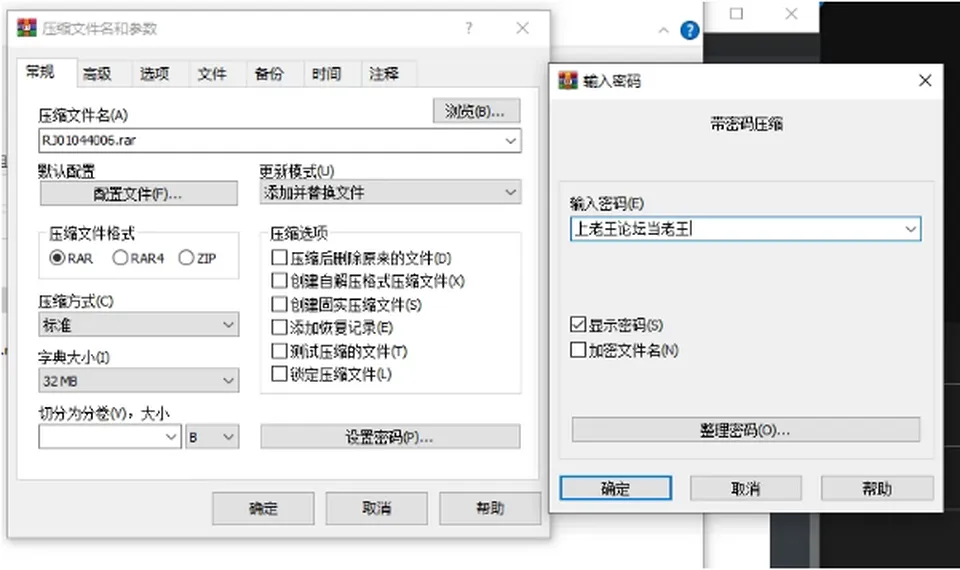Image resolution: width=960 pixels, height=570 pixels.
Task: Expand the archive name dropdown arrow
Action: pyautogui.click(x=511, y=141)
